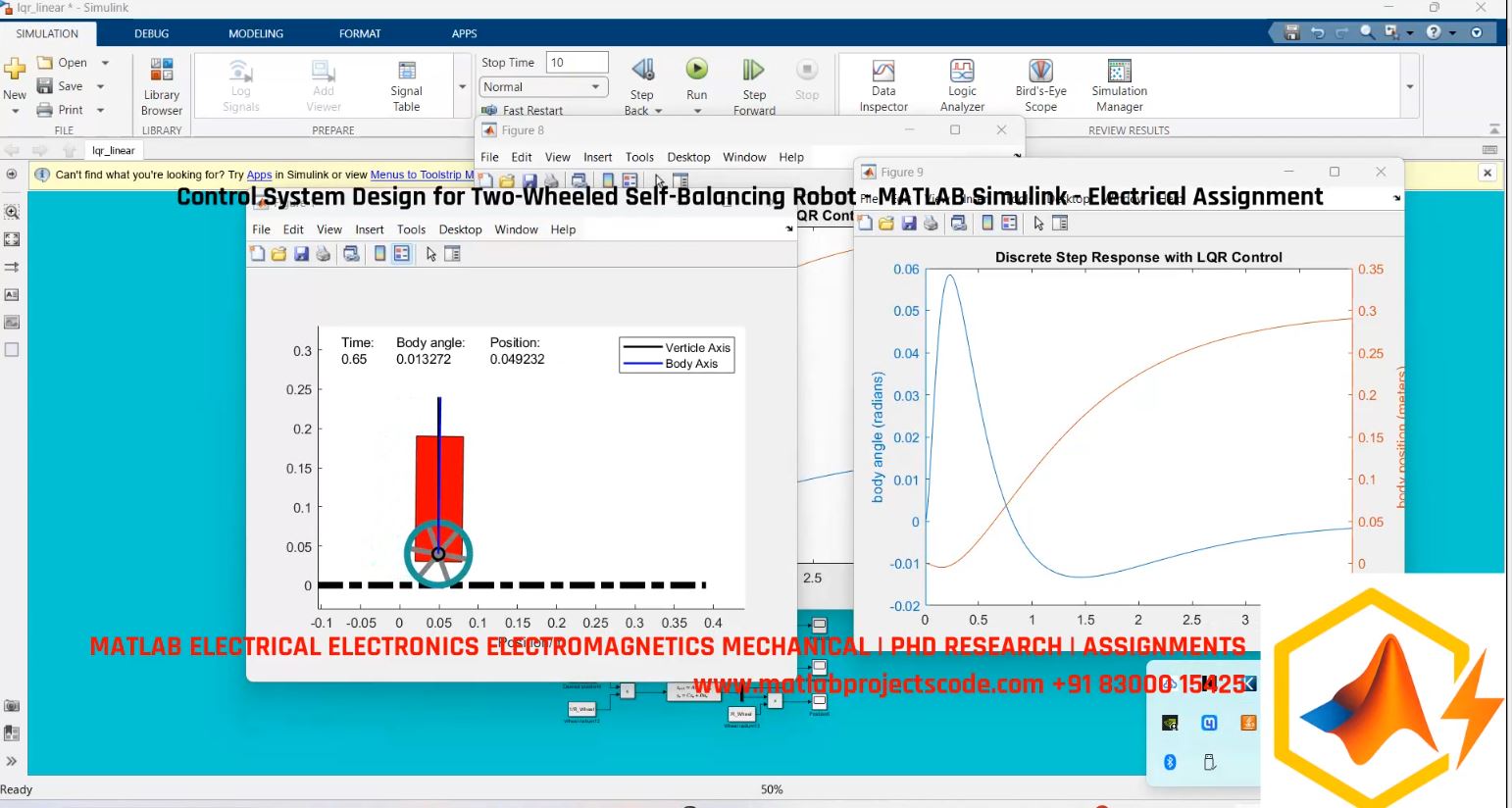Open the Signal Table
The width and height of the screenshot is (1512, 808).
pyautogui.click(x=405, y=84)
